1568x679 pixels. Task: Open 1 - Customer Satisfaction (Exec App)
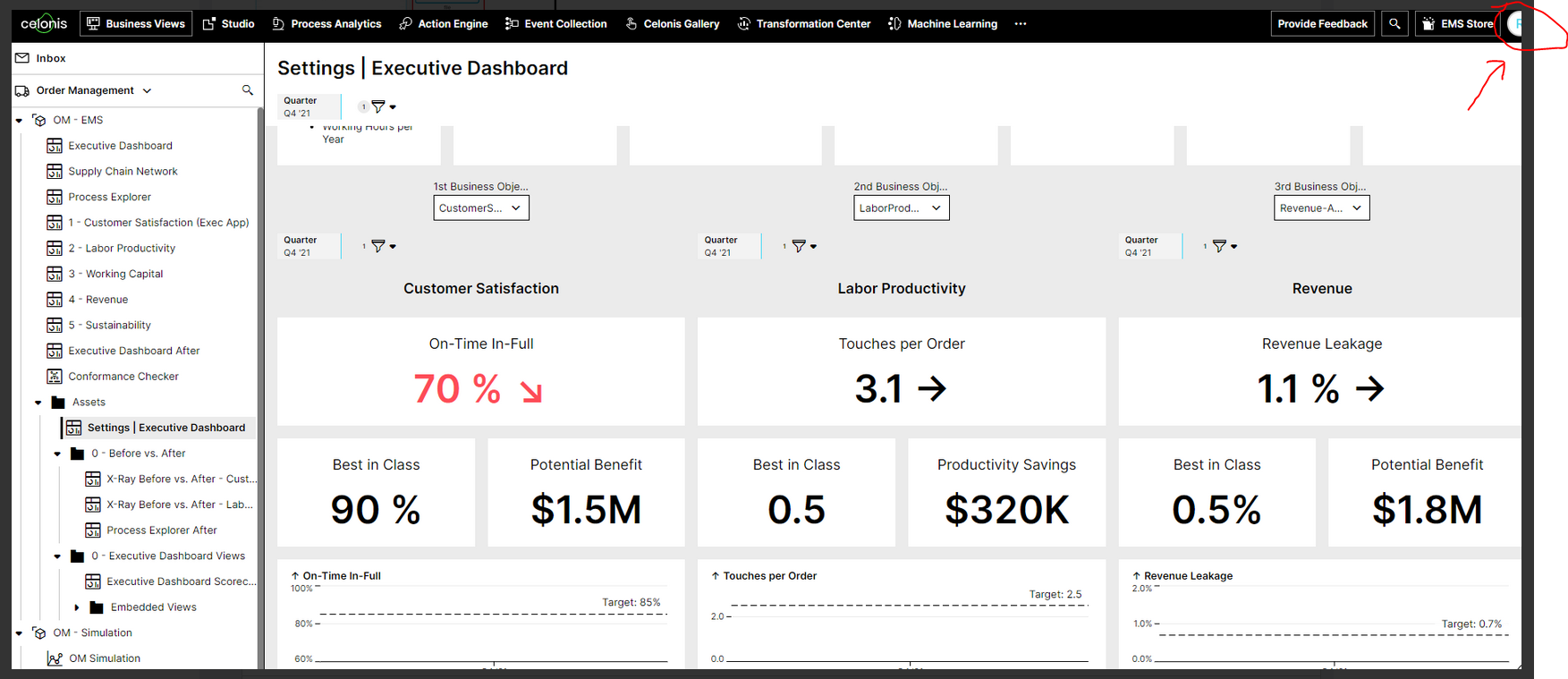[x=158, y=223]
